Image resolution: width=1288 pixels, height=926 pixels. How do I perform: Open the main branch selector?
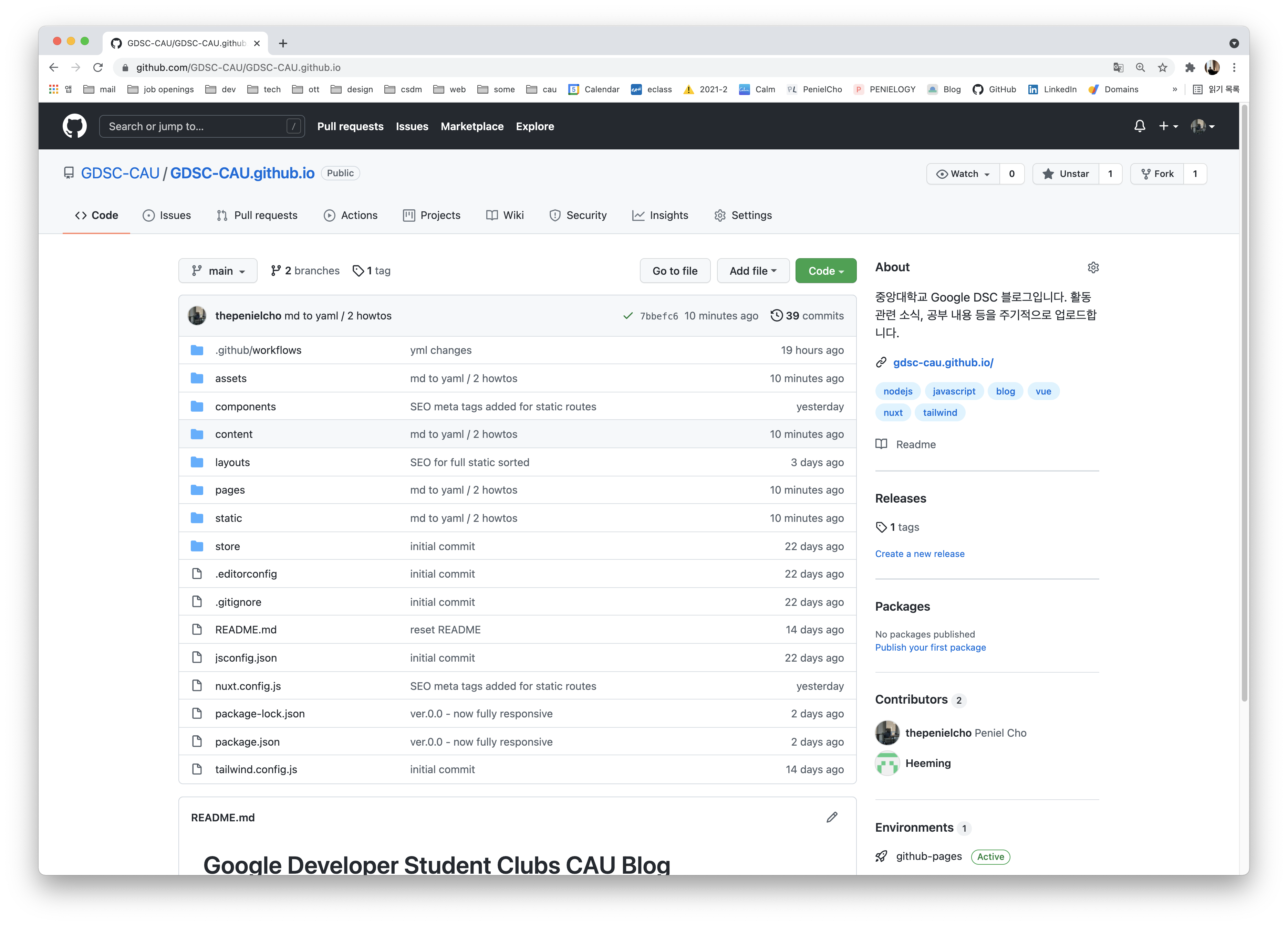coord(218,271)
